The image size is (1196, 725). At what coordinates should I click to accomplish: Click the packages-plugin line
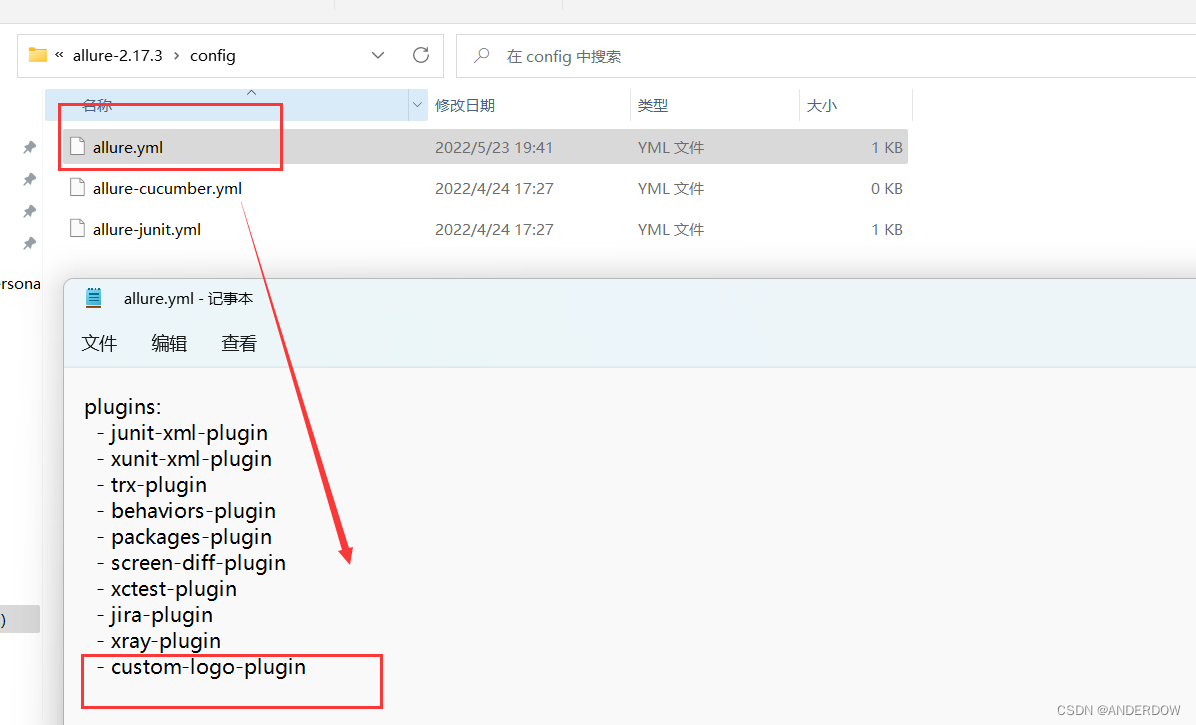coord(184,537)
